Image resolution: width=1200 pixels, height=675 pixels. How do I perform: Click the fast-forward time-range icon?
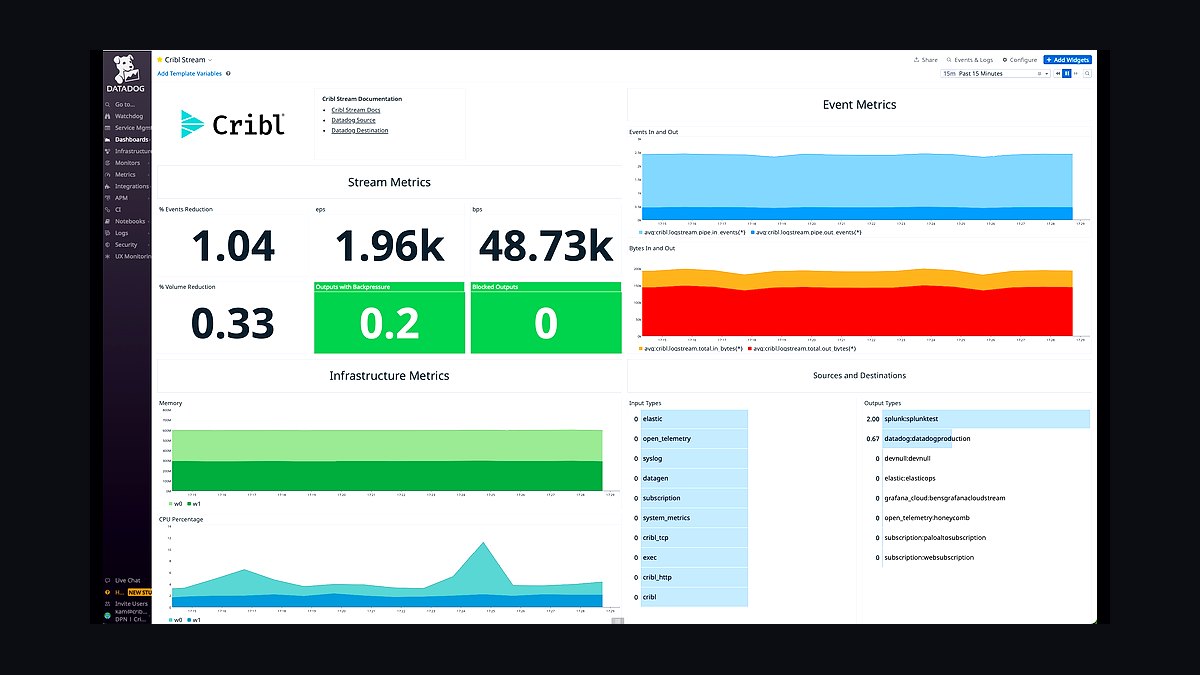tap(1075, 73)
